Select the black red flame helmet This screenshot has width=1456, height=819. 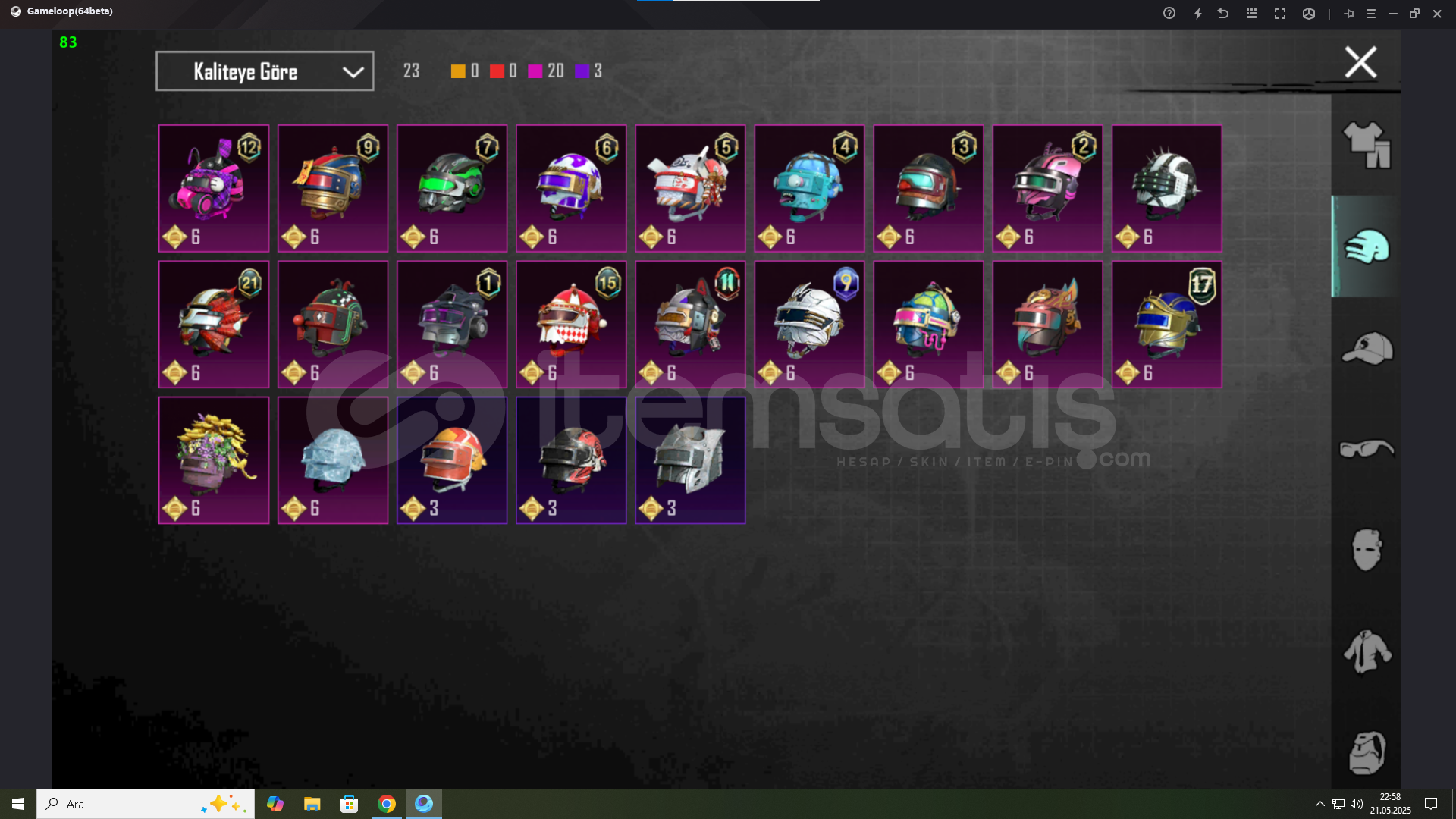571,460
